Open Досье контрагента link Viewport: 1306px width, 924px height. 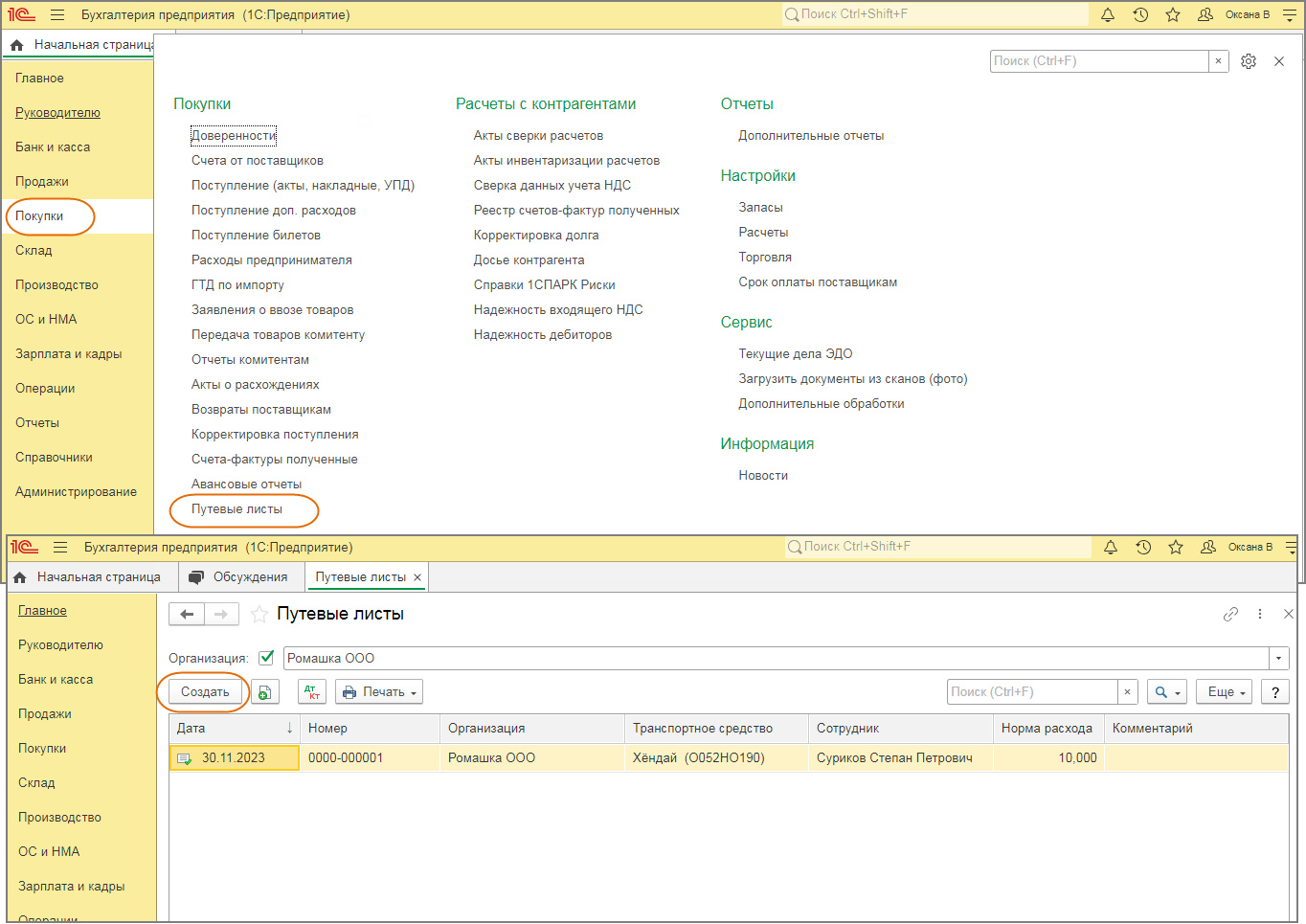(x=529, y=260)
